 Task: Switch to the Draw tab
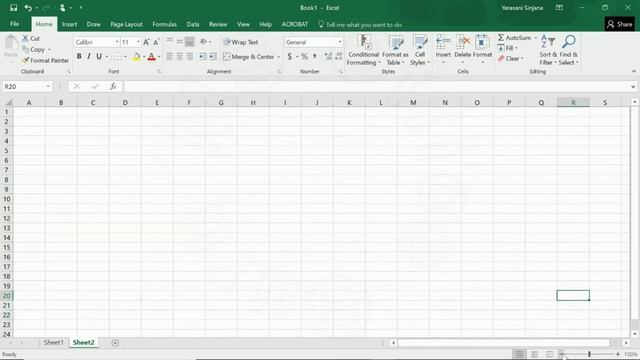[x=93, y=24]
